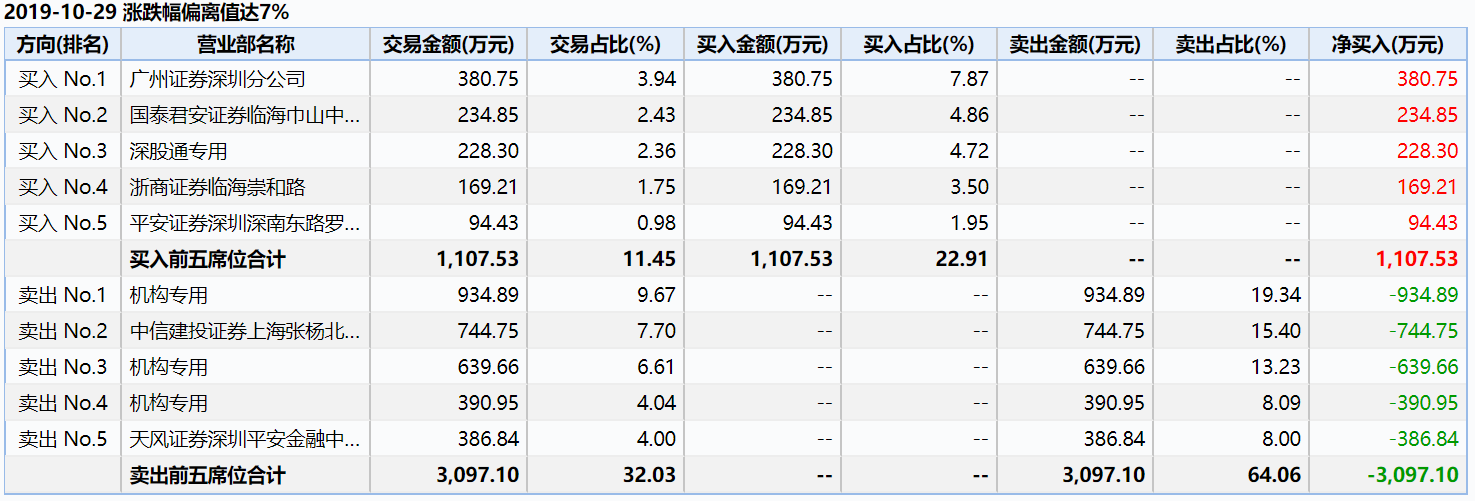1475x501 pixels.
Task: Click 天风证券深圳平安金融中 branch name
Action: tap(245, 439)
